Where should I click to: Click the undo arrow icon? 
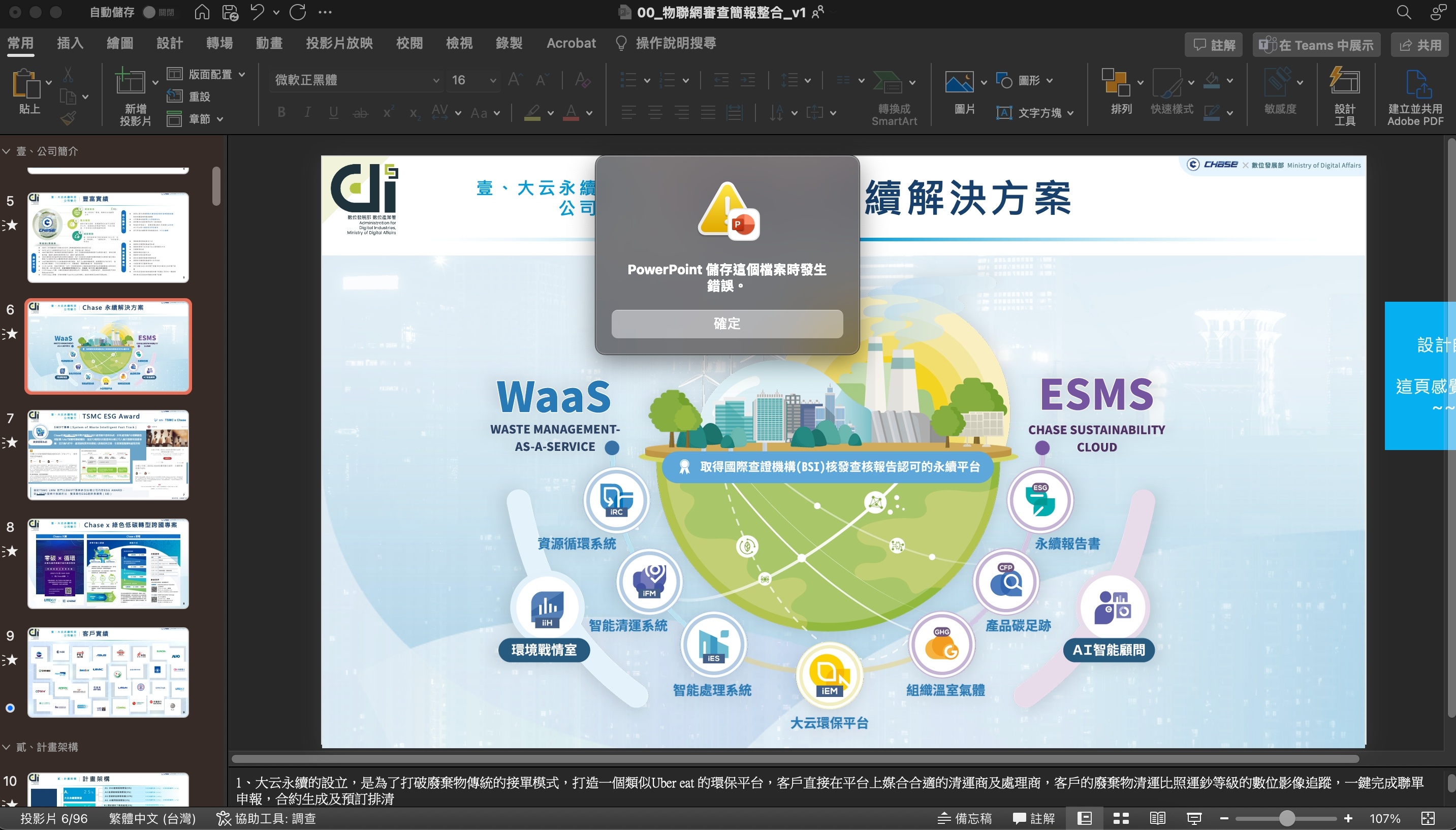coord(257,12)
